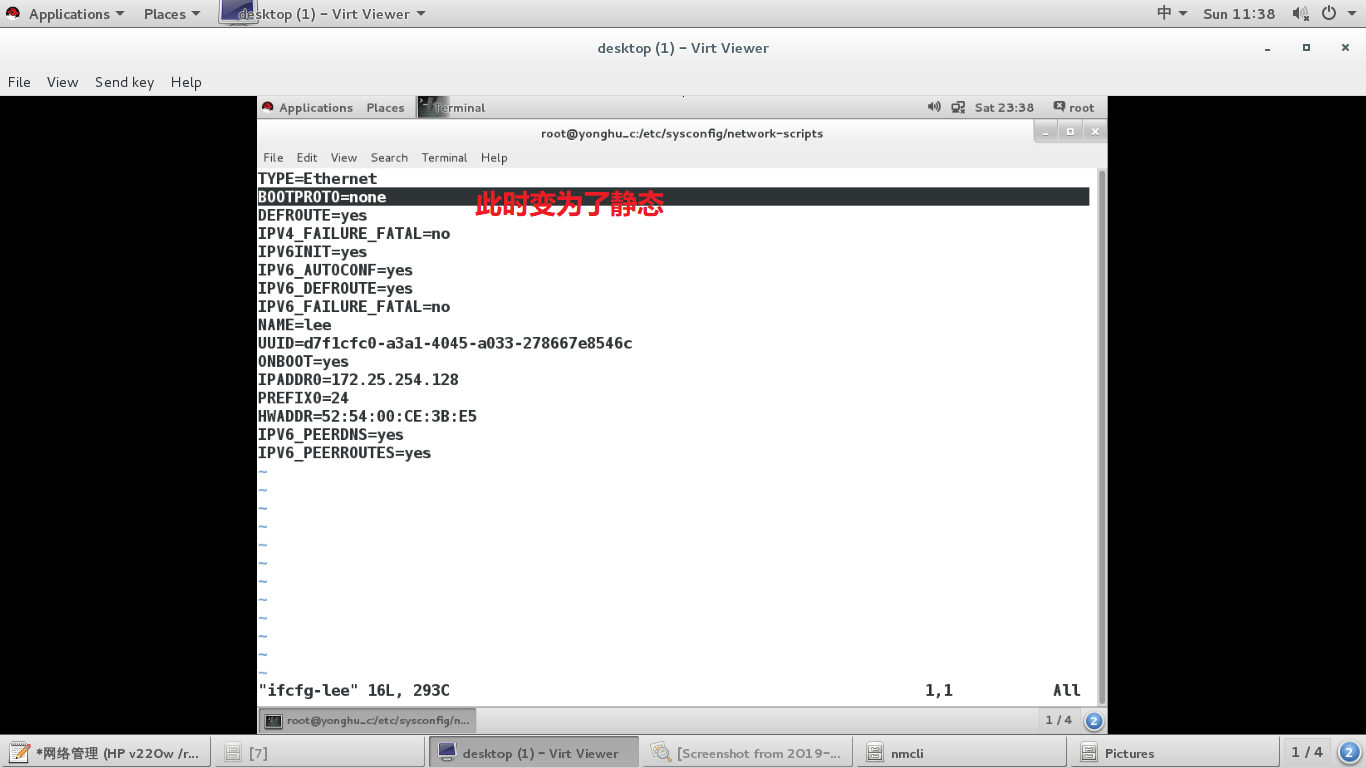This screenshot has width=1366, height=768.
Task: Click the guest network connection icon
Action: [958, 107]
